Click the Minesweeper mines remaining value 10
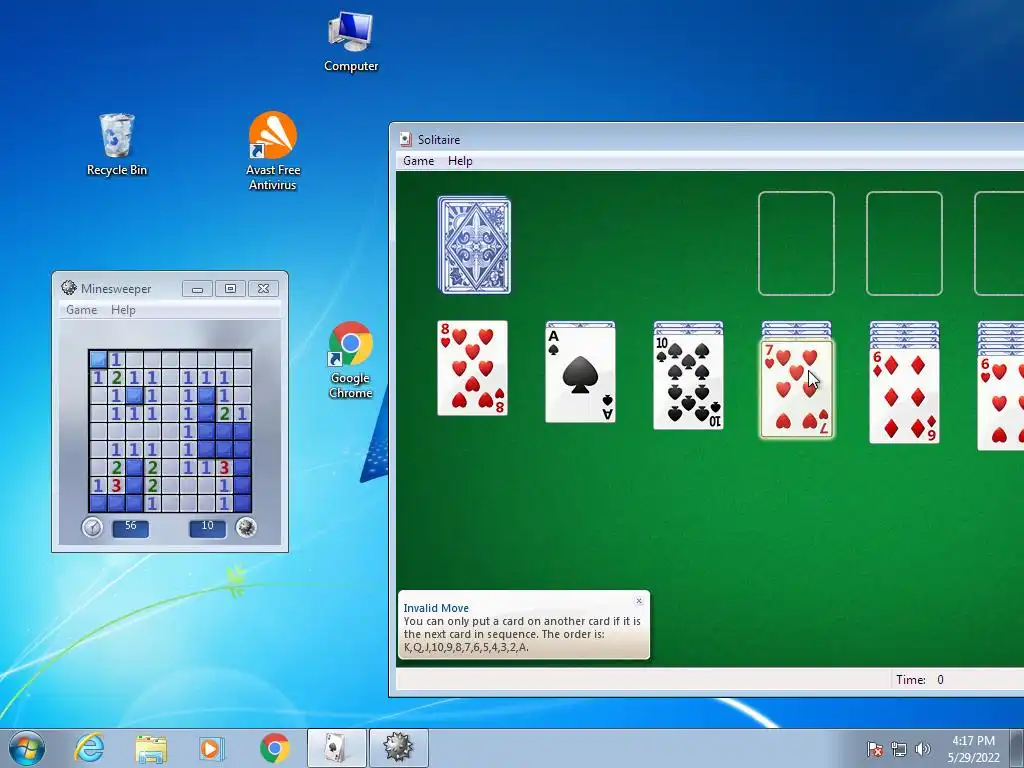Screen dimensions: 1024x768 [x=207, y=528]
